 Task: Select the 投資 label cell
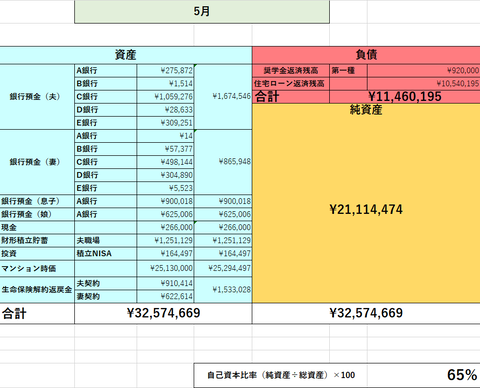pyautogui.click(x=37, y=254)
